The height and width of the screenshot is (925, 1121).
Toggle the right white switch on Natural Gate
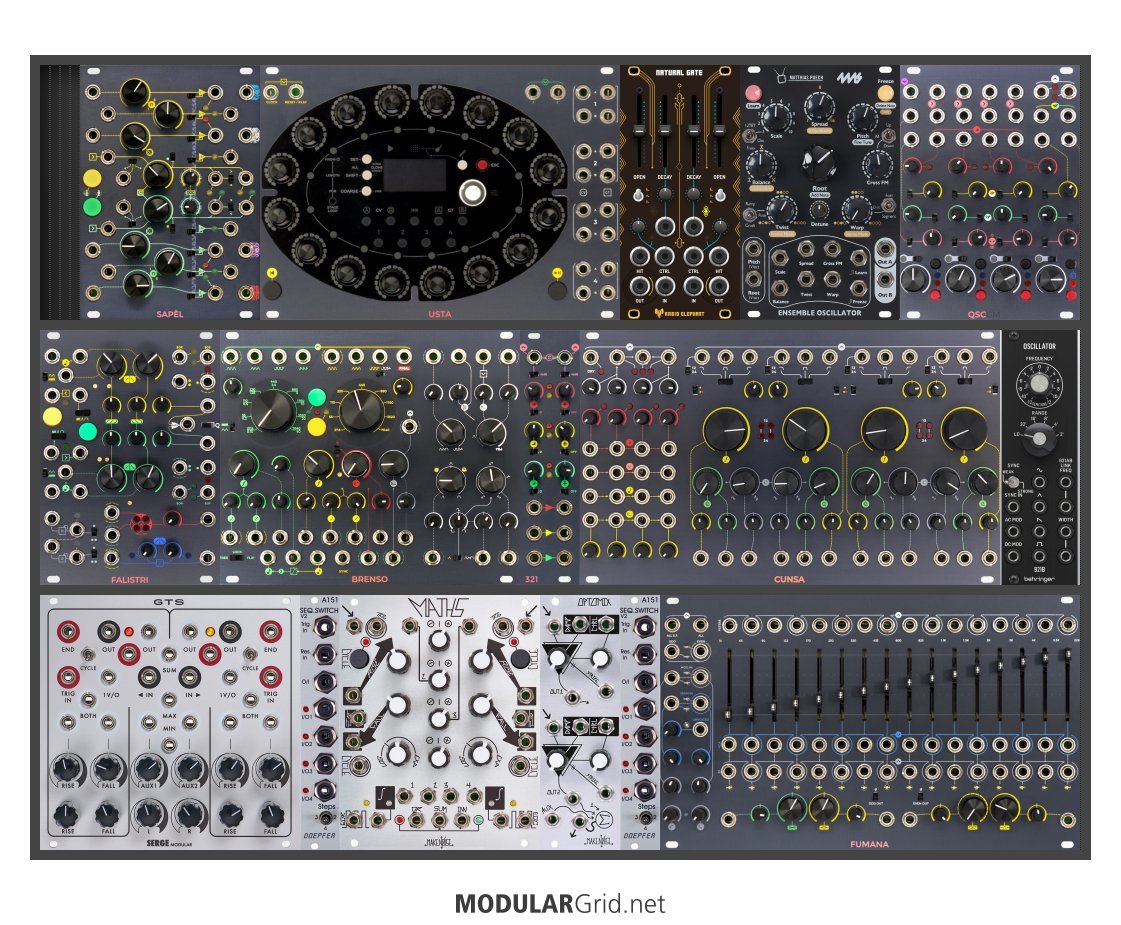click(720, 194)
